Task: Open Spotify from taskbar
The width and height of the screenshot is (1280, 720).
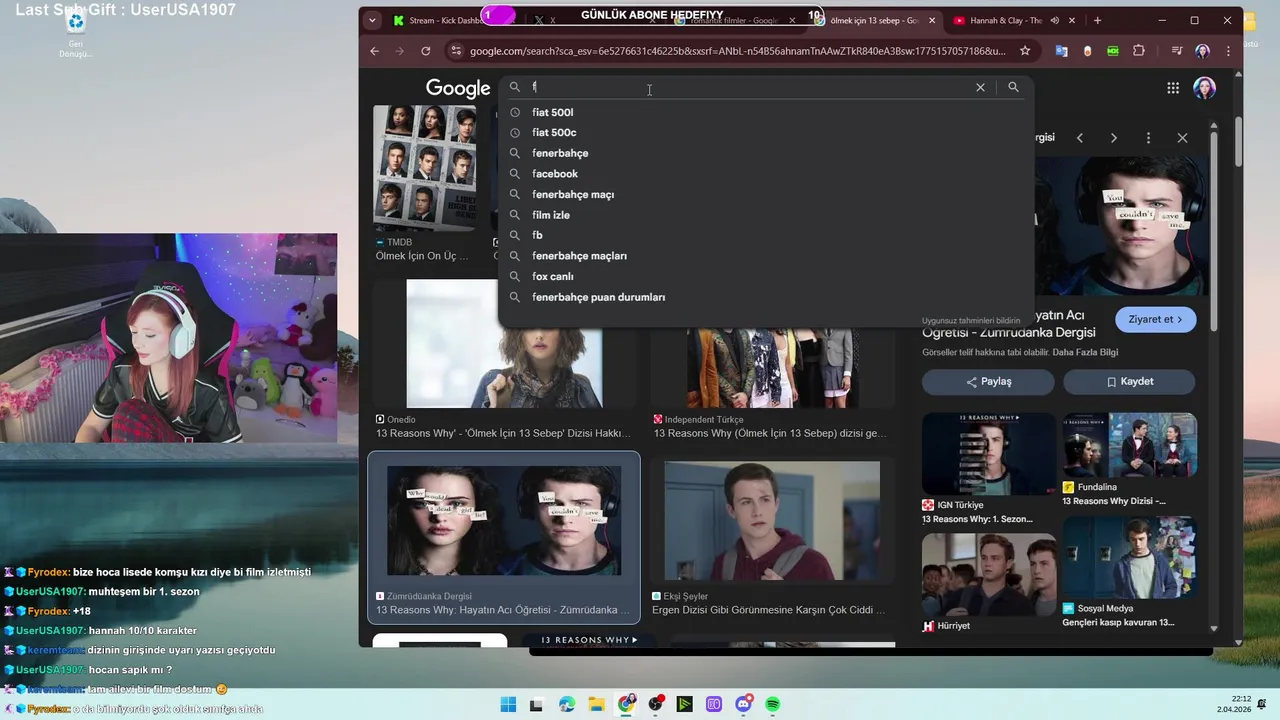Action: 773,704
